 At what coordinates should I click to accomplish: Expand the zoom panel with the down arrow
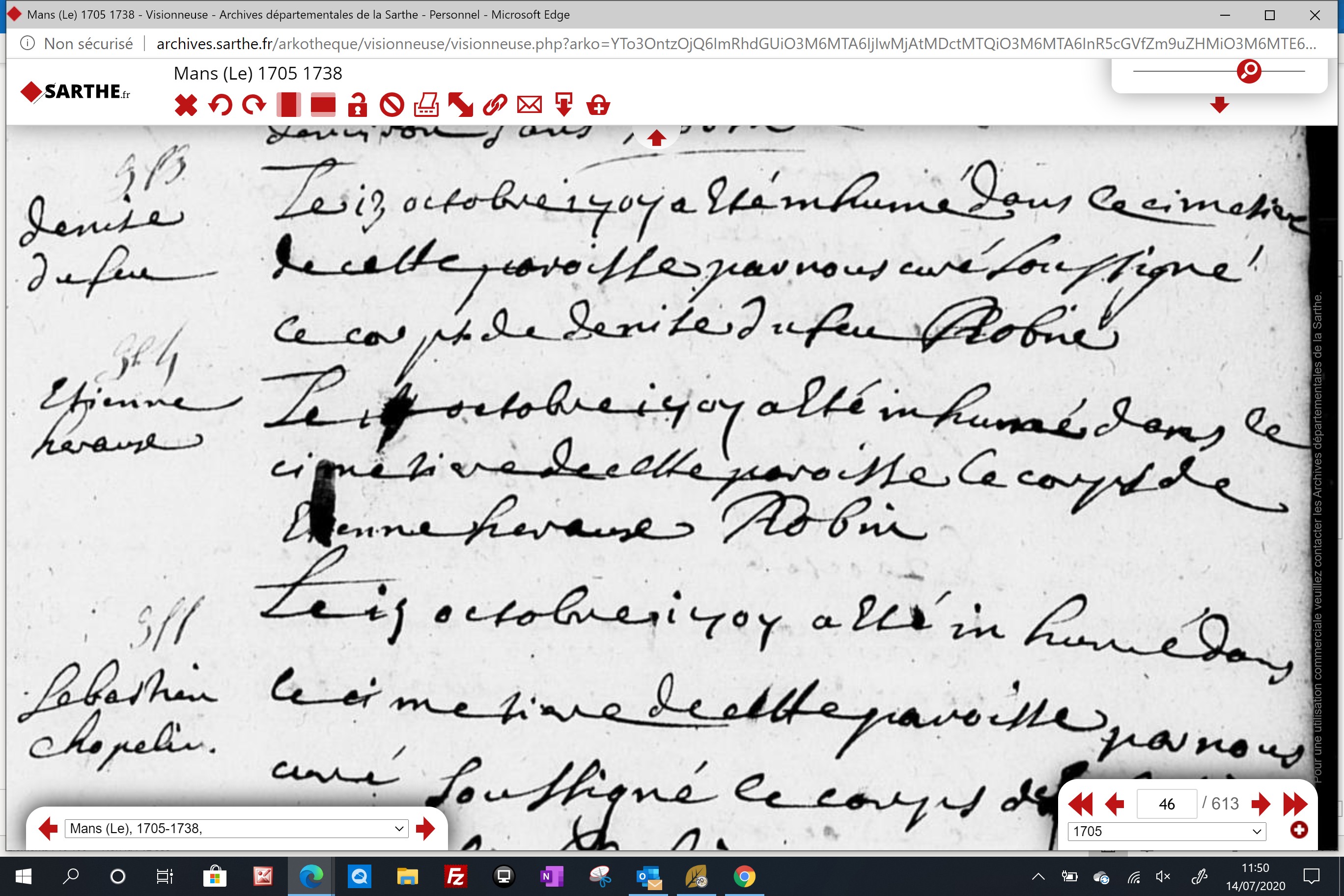(x=1219, y=105)
